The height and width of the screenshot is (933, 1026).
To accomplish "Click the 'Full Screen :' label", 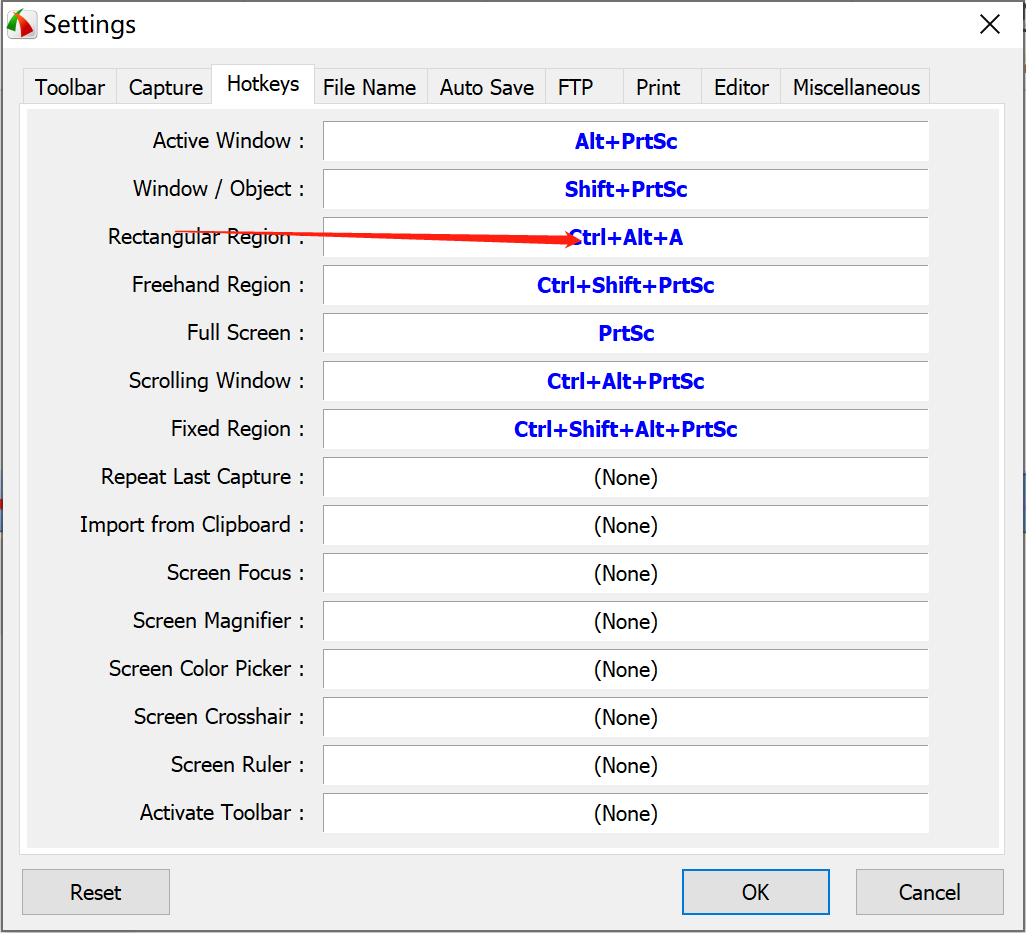I will (245, 332).
